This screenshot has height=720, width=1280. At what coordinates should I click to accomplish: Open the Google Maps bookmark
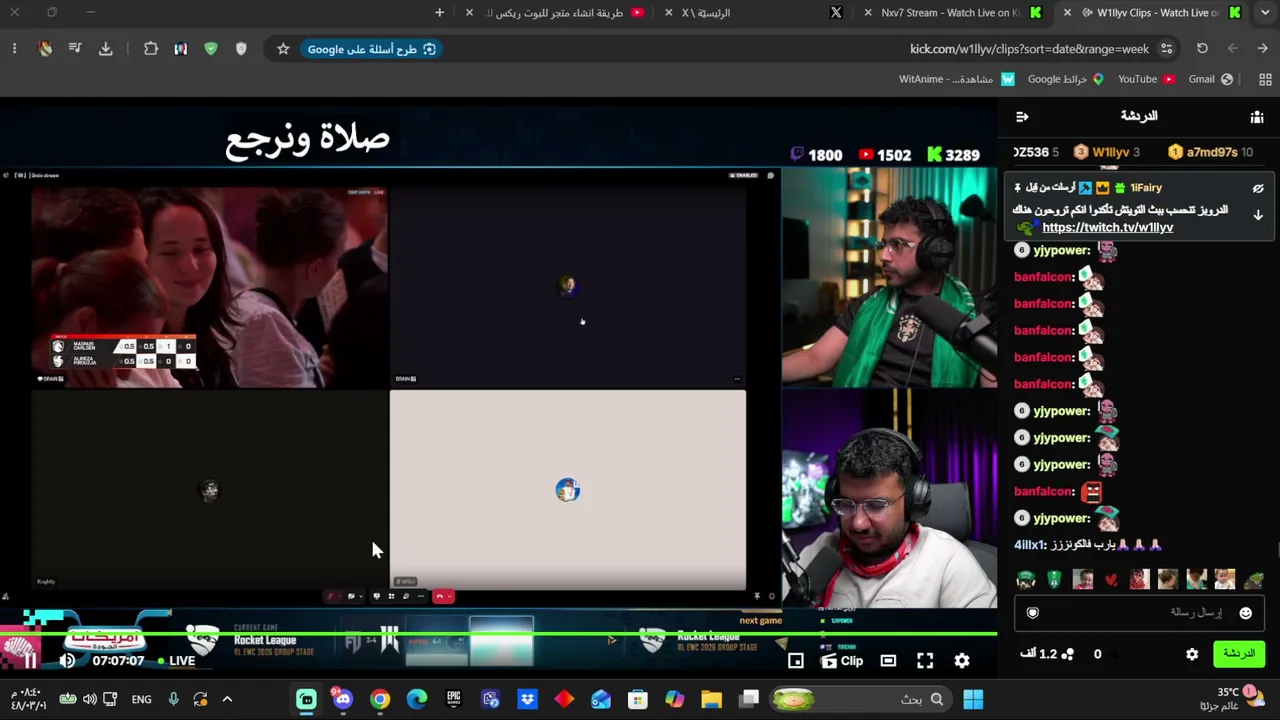pos(1065,79)
